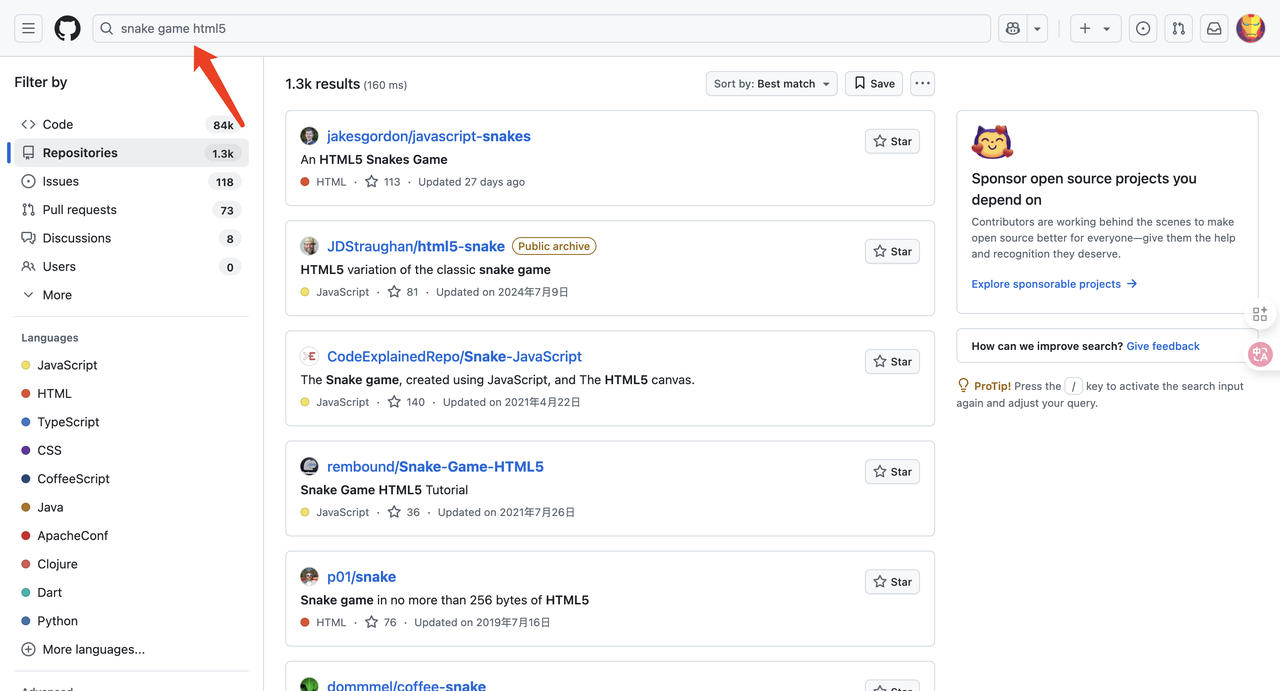This screenshot has height=691, width=1280.
Task: Open the Sort by Best match dropdown
Action: pos(771,84)
